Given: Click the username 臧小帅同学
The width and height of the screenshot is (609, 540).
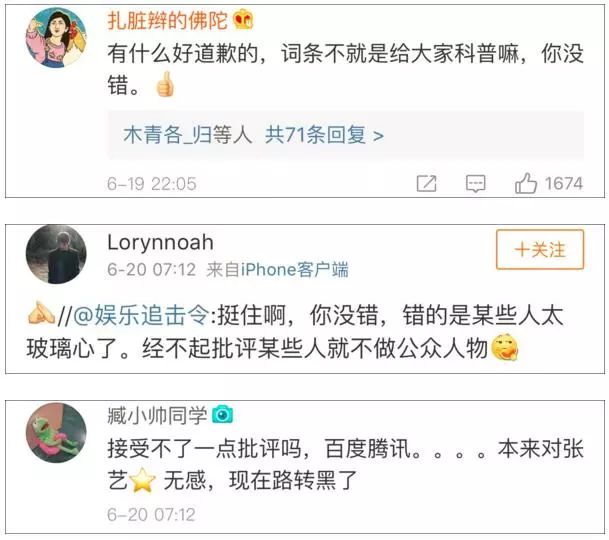Looking at the screenshot, I should pos(158,415).
